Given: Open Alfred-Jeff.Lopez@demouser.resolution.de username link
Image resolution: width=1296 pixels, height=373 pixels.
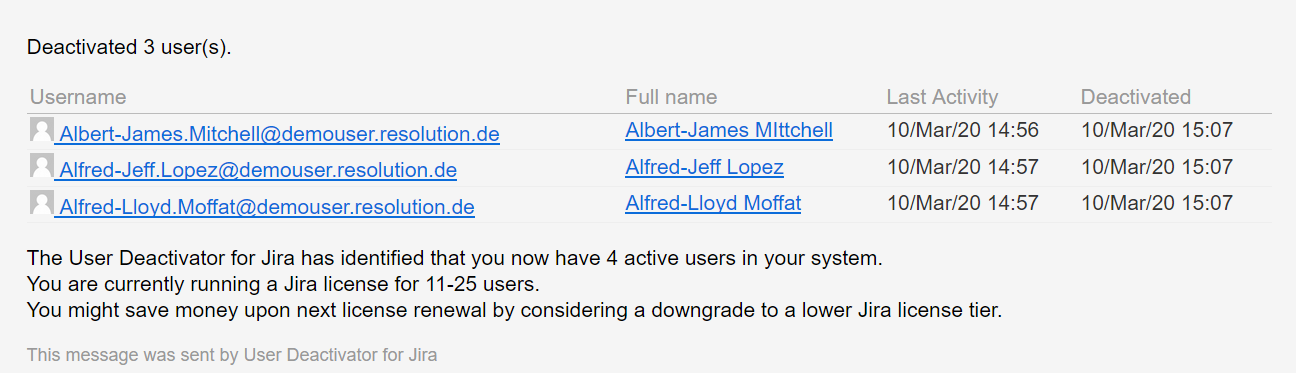Looking at the screenshot, I should point(258,171).
